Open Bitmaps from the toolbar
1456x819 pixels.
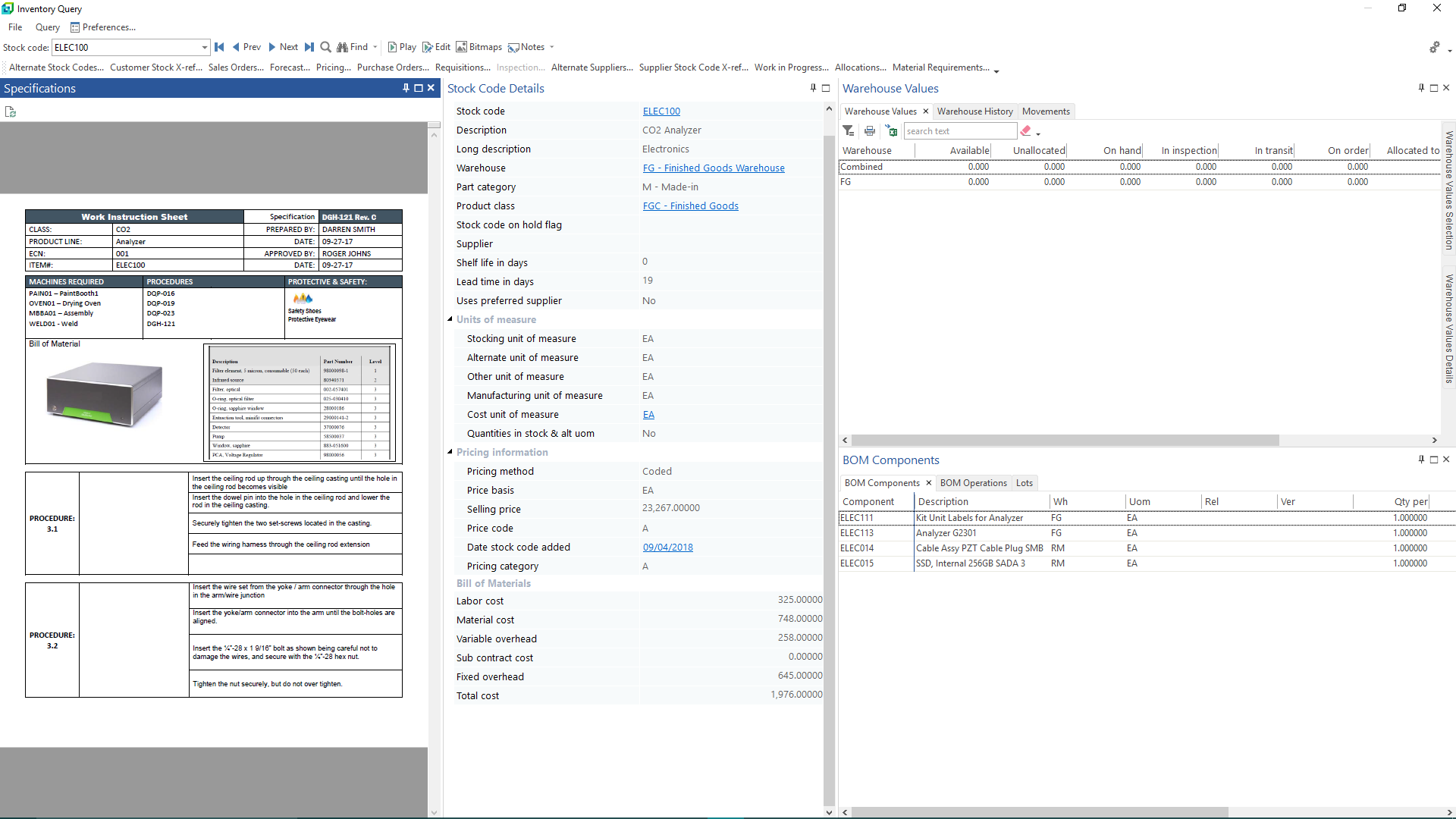click(x=479, y=47)
